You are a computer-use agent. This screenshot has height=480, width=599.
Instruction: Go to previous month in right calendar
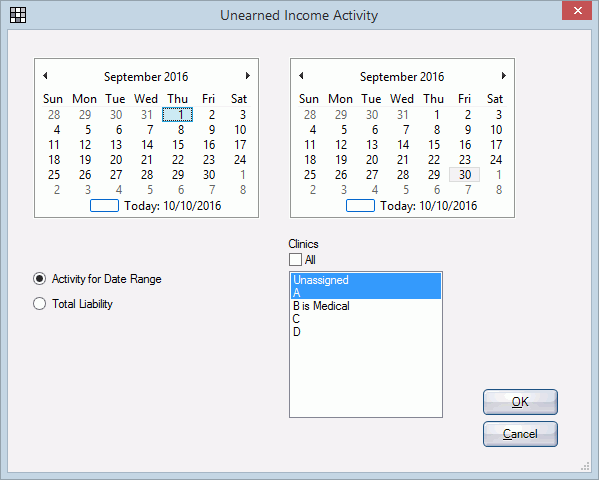pyautogui.click(x=301, y=76)
